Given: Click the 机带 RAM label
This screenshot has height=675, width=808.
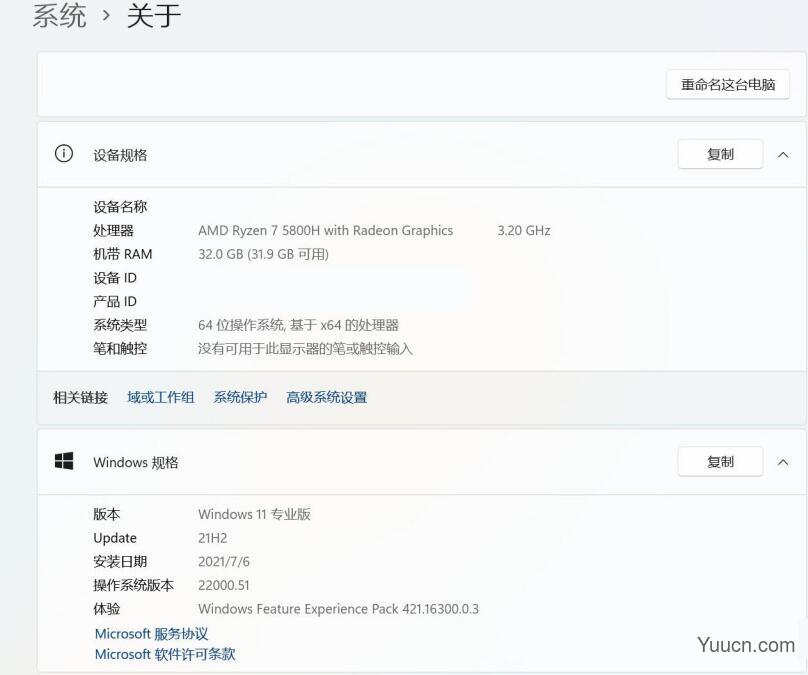Looking at the screenshot, I should pos(123,254).
